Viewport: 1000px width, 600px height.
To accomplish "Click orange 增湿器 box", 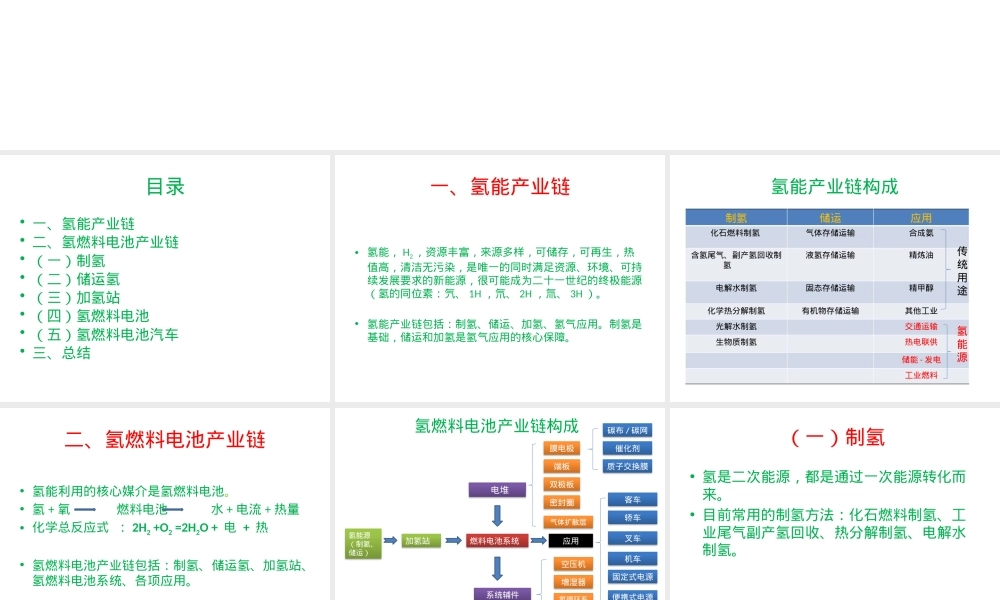I will coord(573,582).
